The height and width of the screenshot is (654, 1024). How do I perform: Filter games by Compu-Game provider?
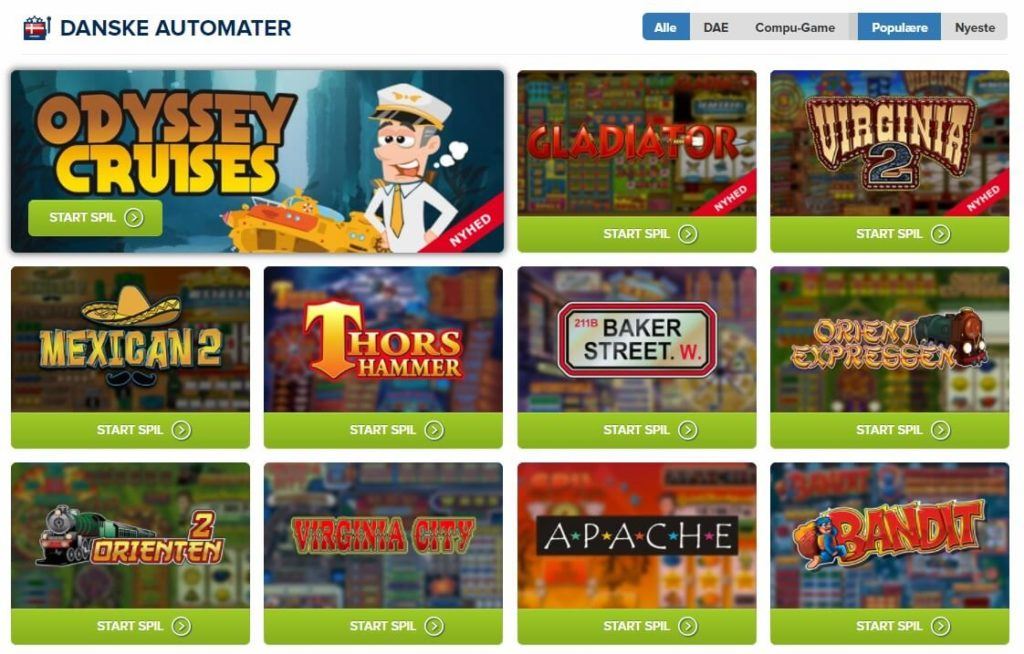795,27
